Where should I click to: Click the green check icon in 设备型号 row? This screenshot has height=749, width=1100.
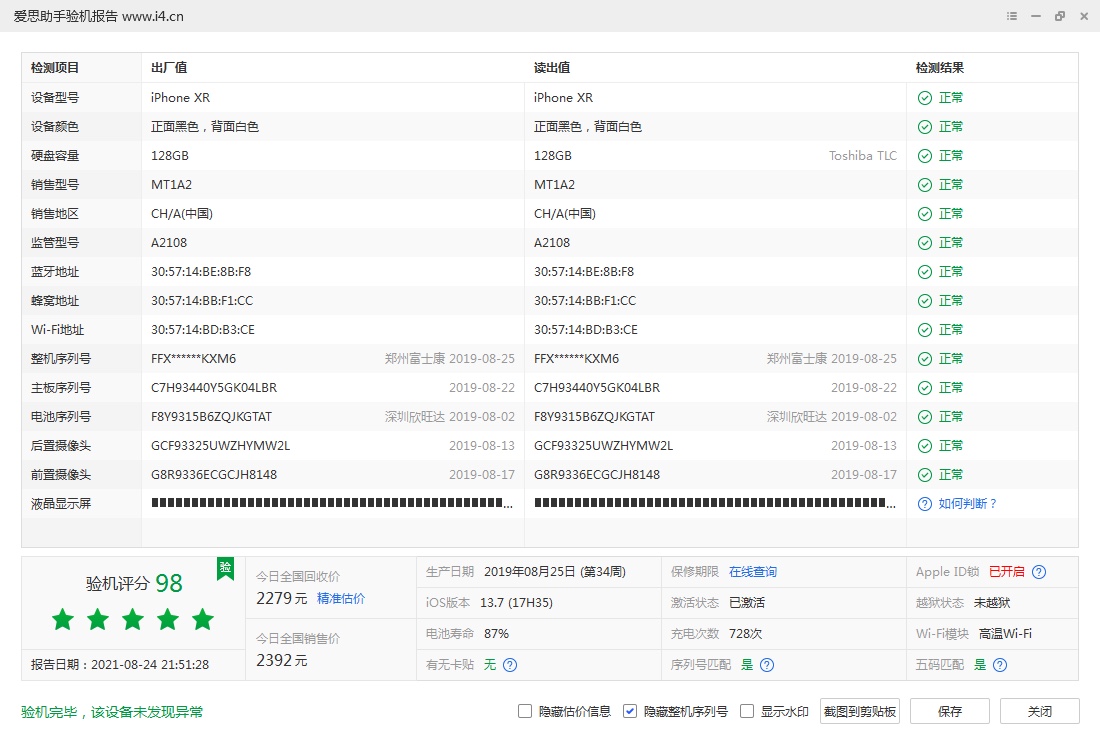(x=925, y=98)
